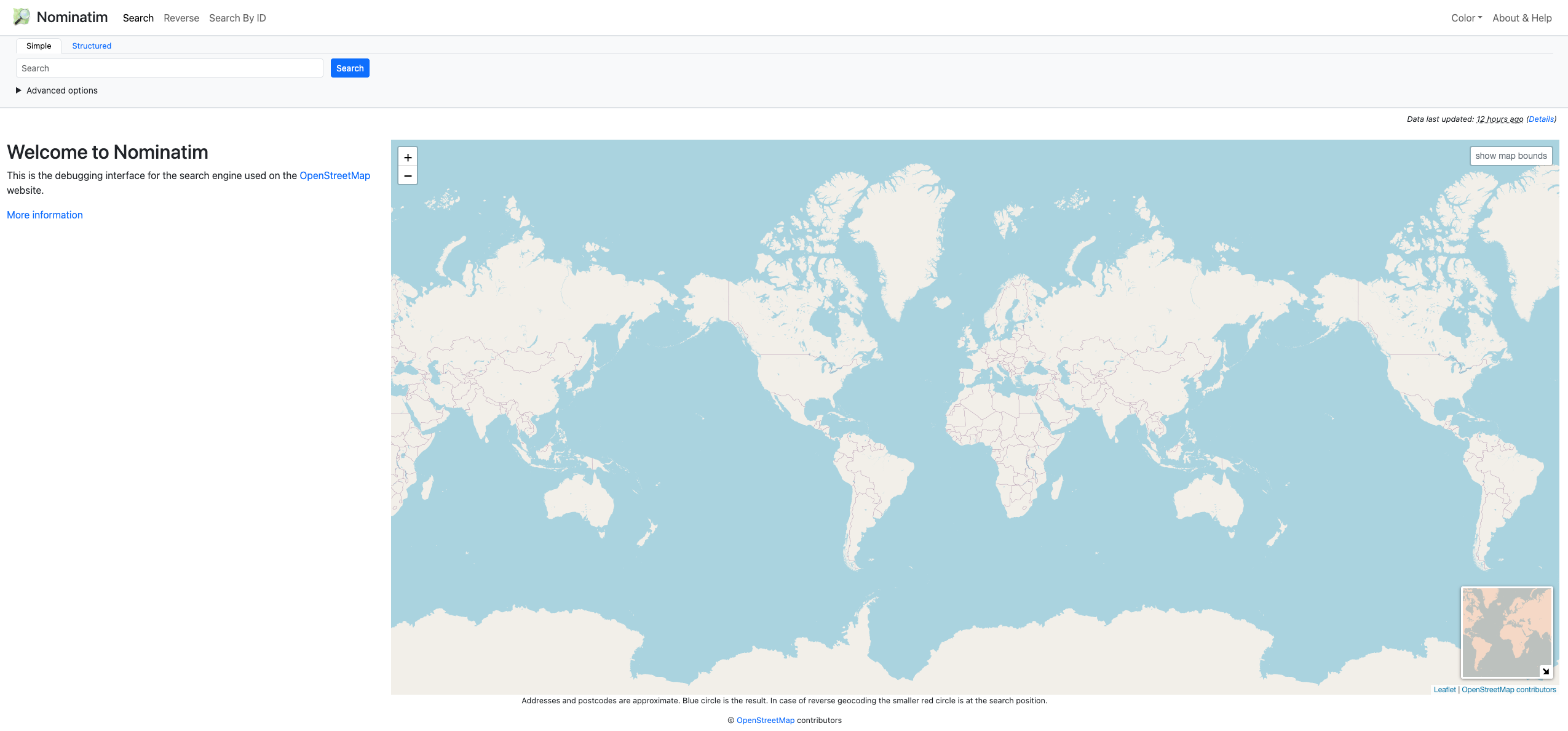The height and width of the screenshot is (731, 1568).
Task: Focus the Search text input field
Action: click(170, 68)
